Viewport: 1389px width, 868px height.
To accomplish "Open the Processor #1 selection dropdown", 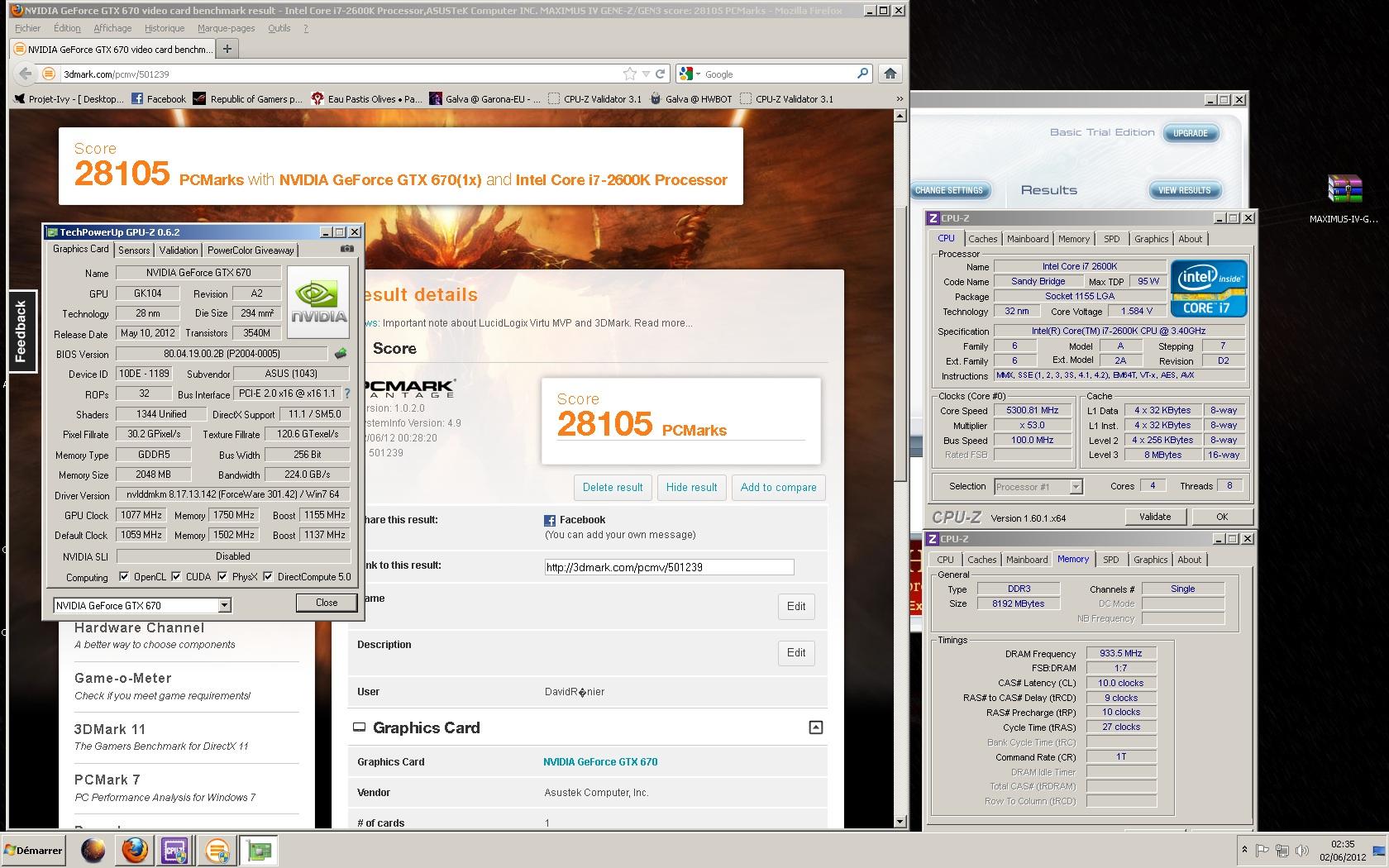I will 1076,487.
